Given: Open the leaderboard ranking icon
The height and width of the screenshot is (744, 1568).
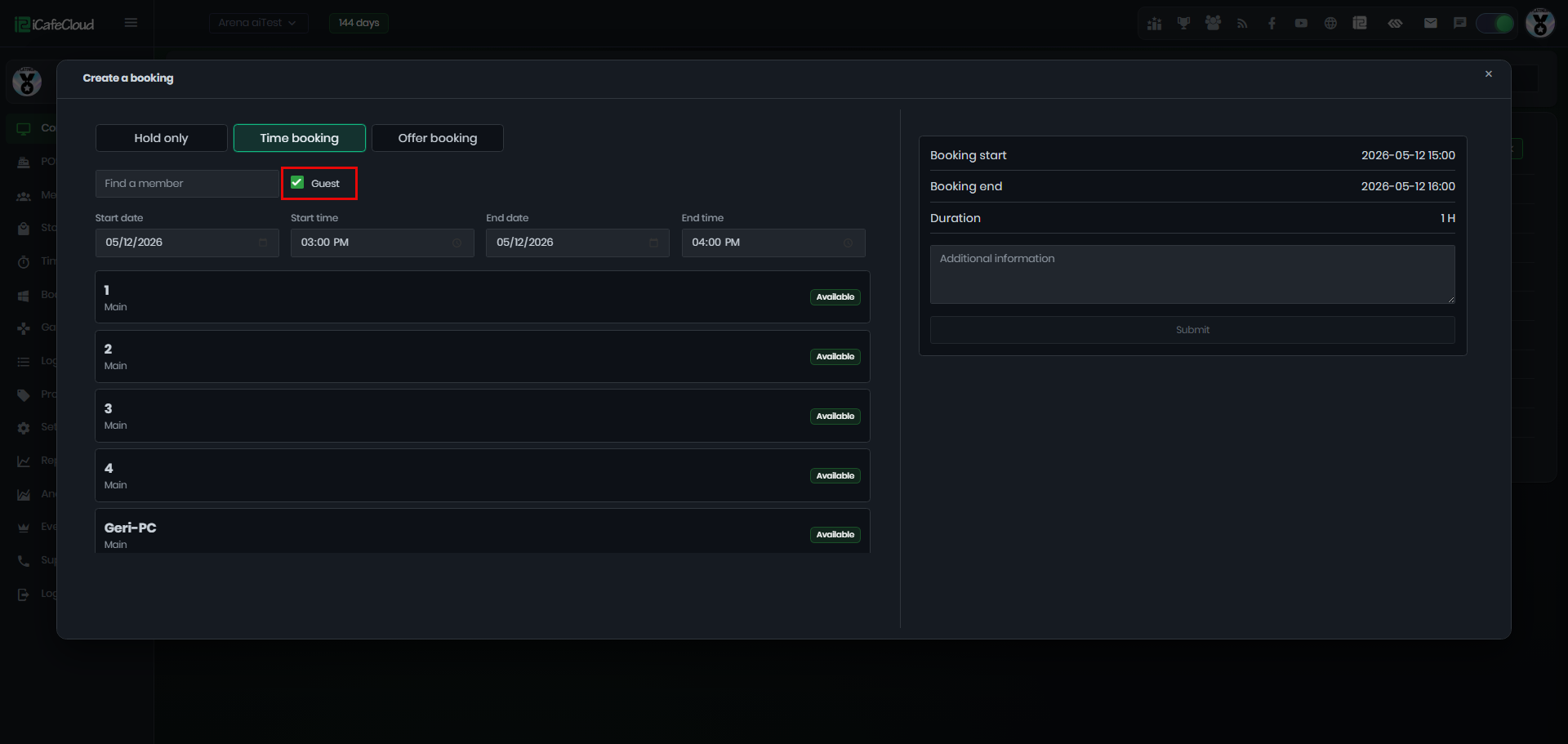Looking at the screenshot, I should point(1154,24).
